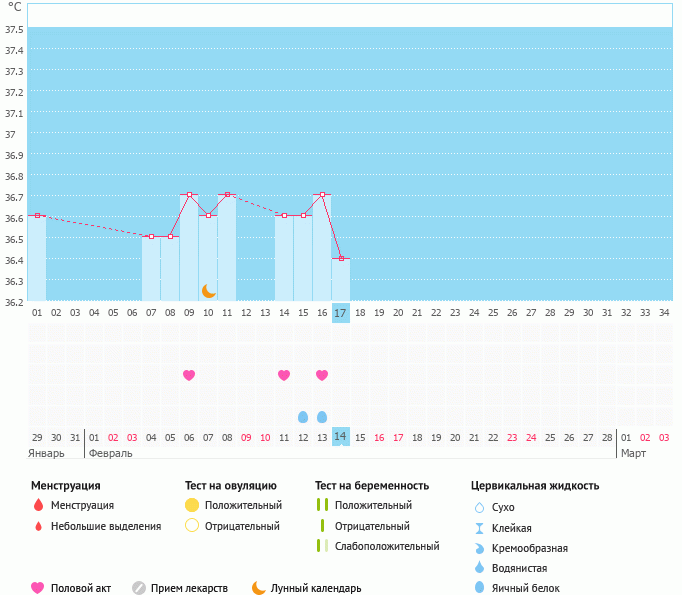Click the grey Прием лекарств legend icon

pyautogui.click(x=139, y=588)
